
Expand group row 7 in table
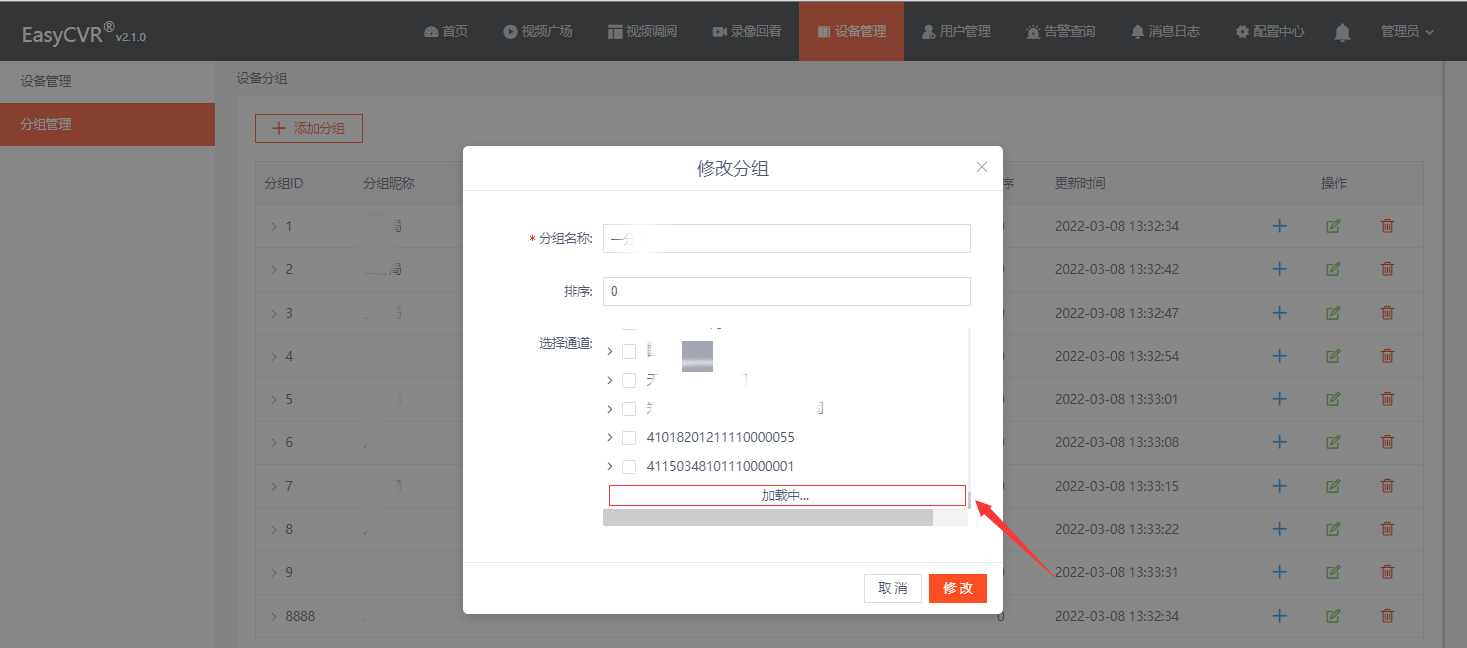click(x=273, y=486)
